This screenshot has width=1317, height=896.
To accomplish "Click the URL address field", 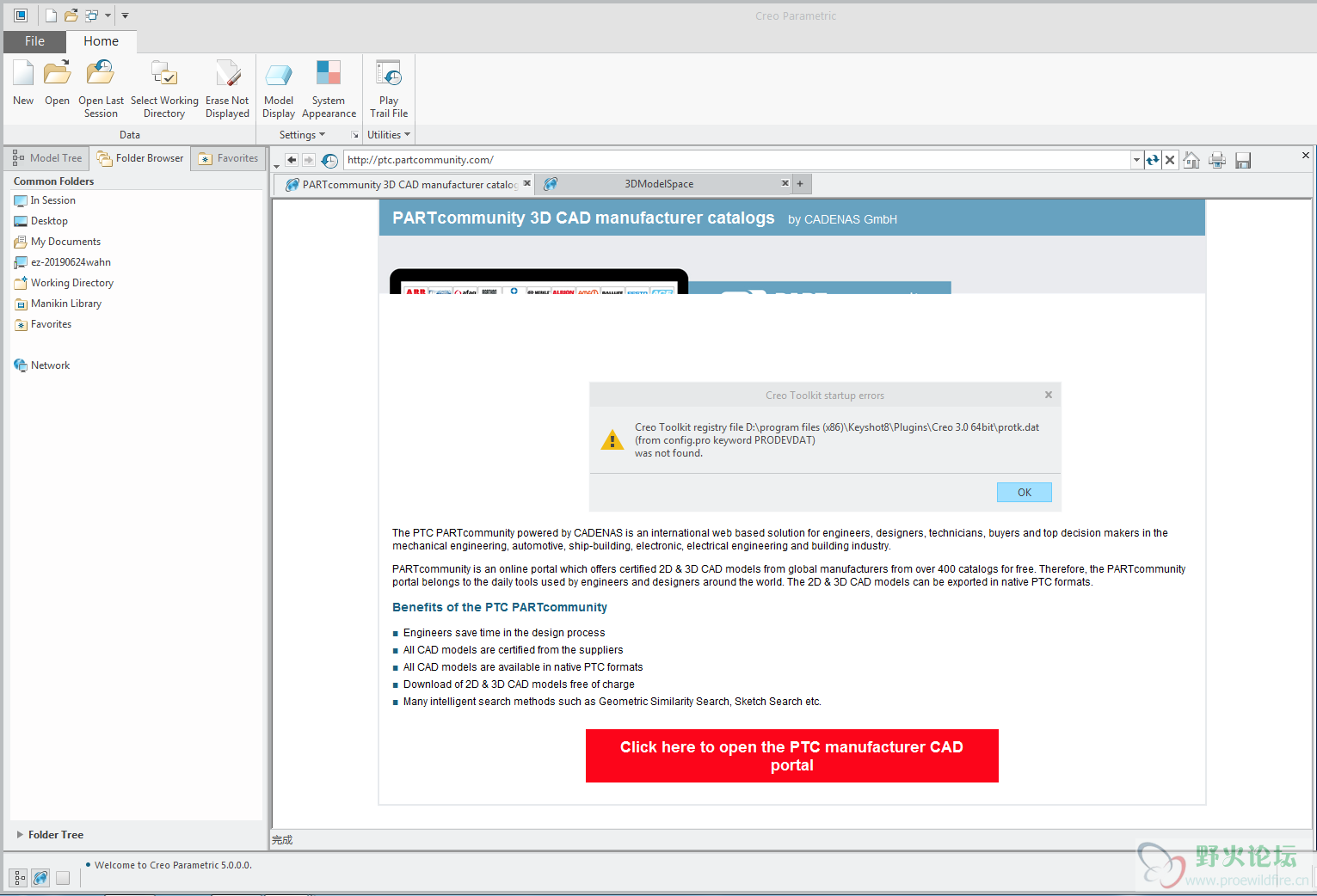I will [x=737, y=160].
